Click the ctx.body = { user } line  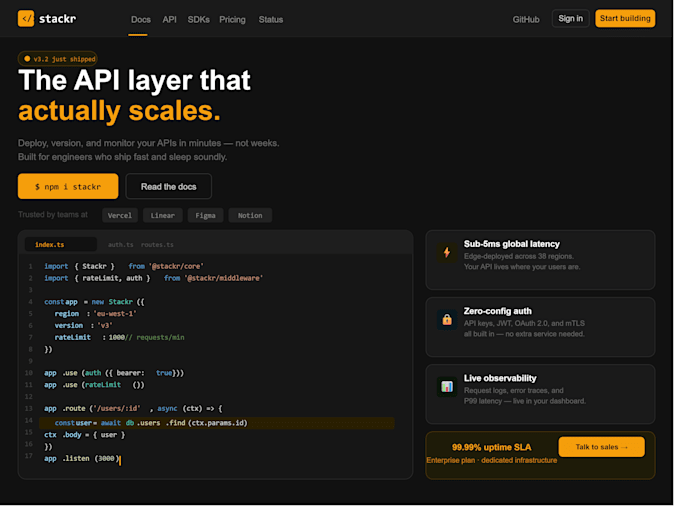coord(84,434)
